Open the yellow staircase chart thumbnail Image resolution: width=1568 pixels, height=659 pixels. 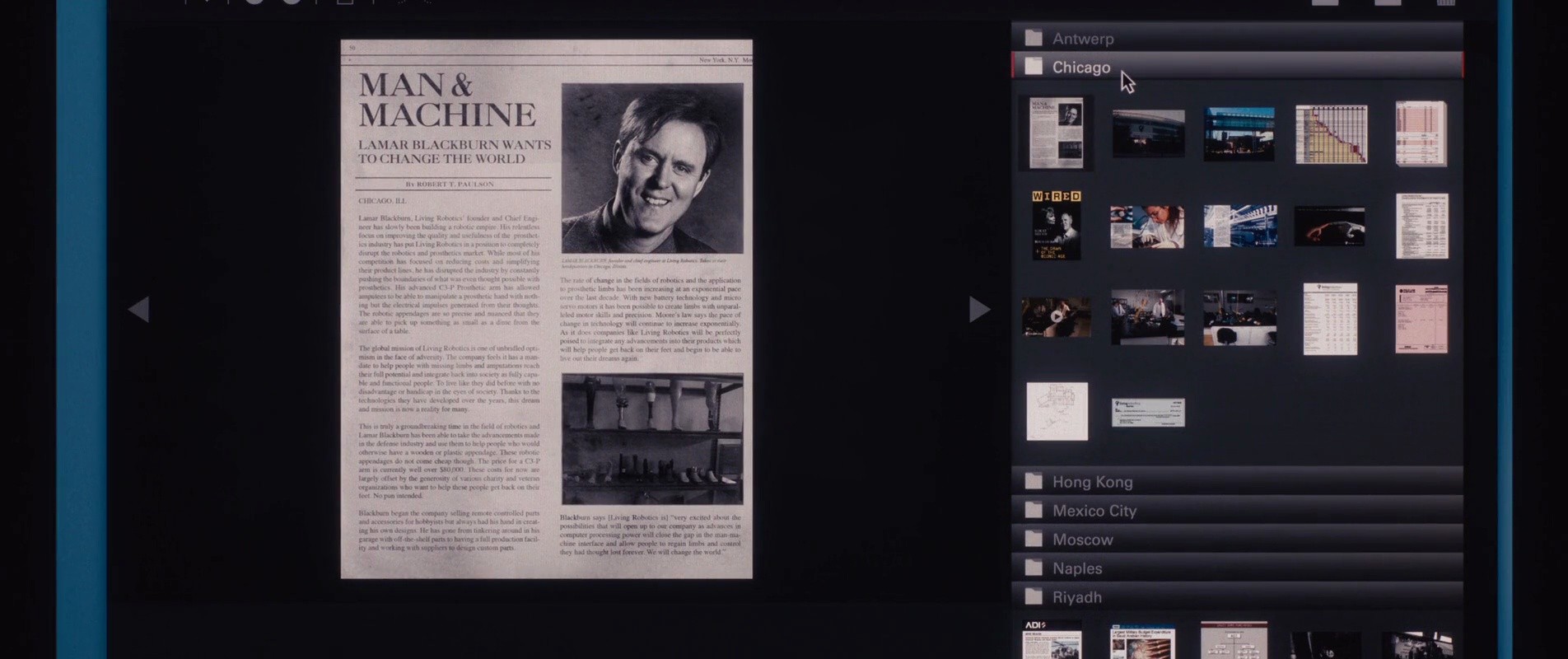[x=1331, y=134]
